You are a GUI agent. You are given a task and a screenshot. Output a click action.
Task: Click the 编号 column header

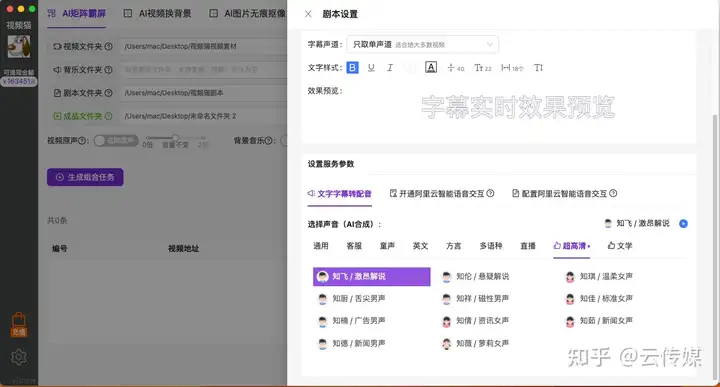[x=60, y=248]
